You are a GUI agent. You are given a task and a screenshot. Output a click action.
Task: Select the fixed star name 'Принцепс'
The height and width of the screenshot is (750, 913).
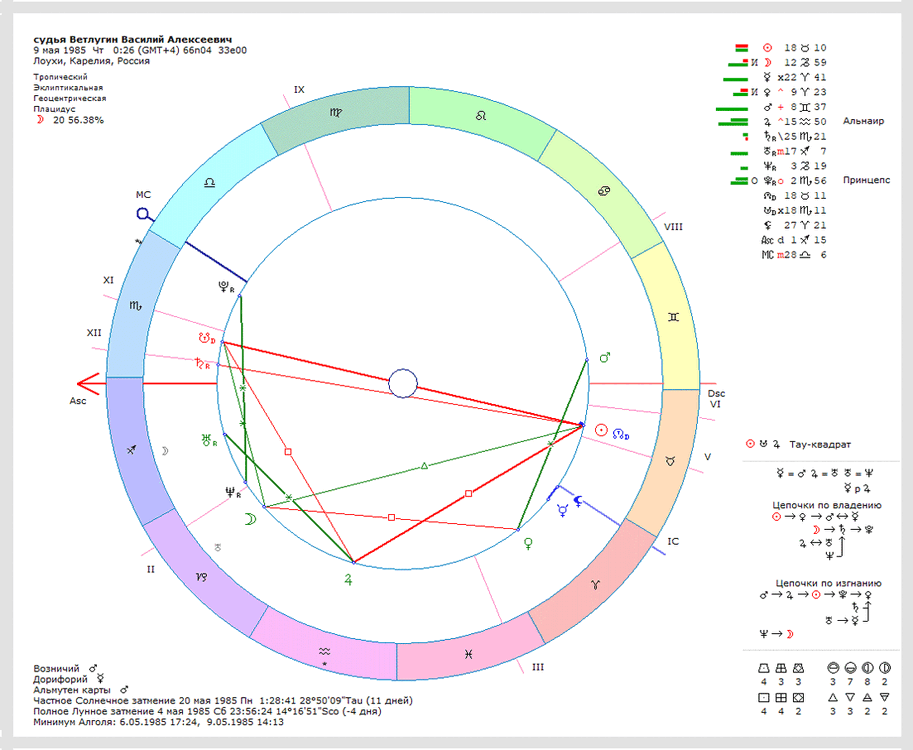pyautogui.click(x=866, y=180)
